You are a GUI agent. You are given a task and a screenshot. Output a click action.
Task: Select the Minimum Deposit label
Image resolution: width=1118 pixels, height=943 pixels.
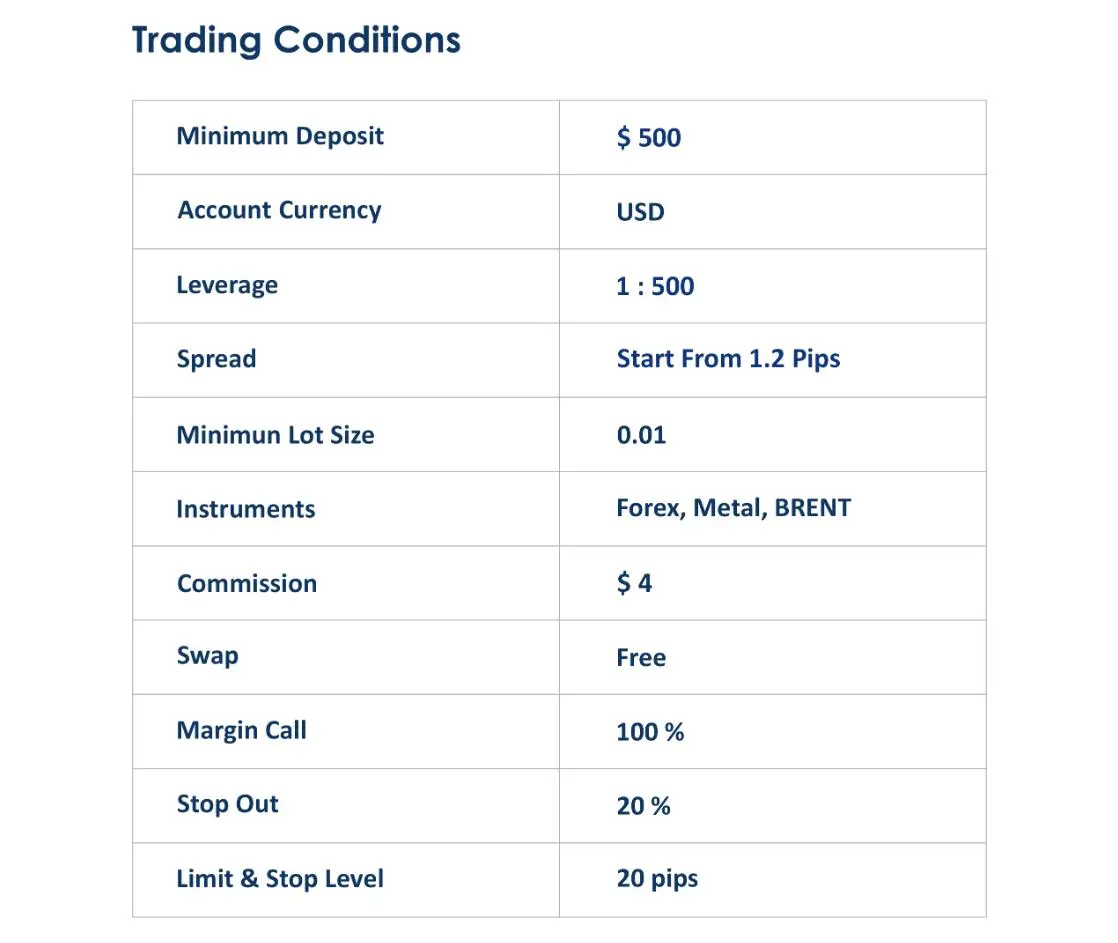point(280,137)
